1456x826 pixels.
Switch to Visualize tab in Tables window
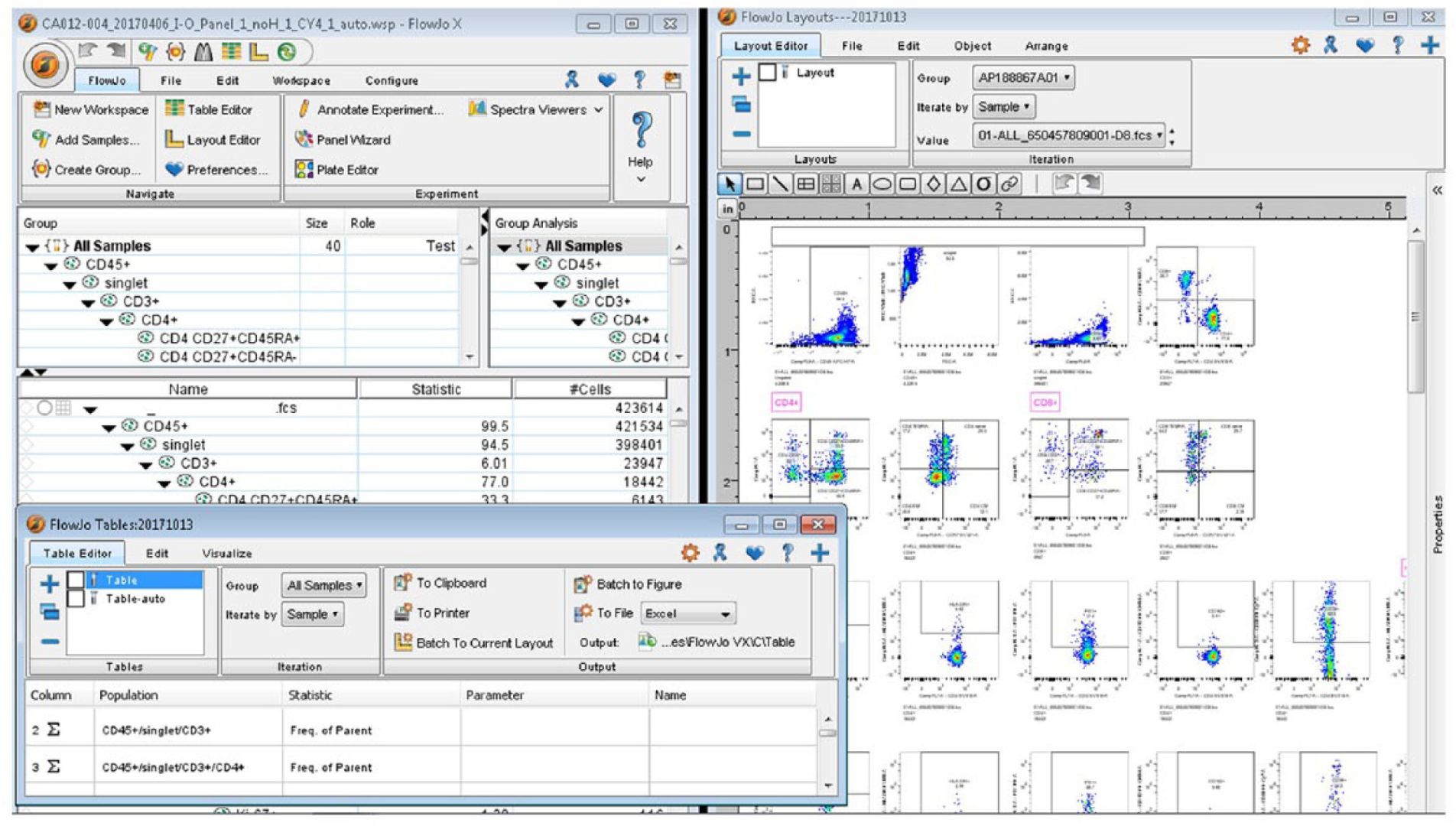226,553
